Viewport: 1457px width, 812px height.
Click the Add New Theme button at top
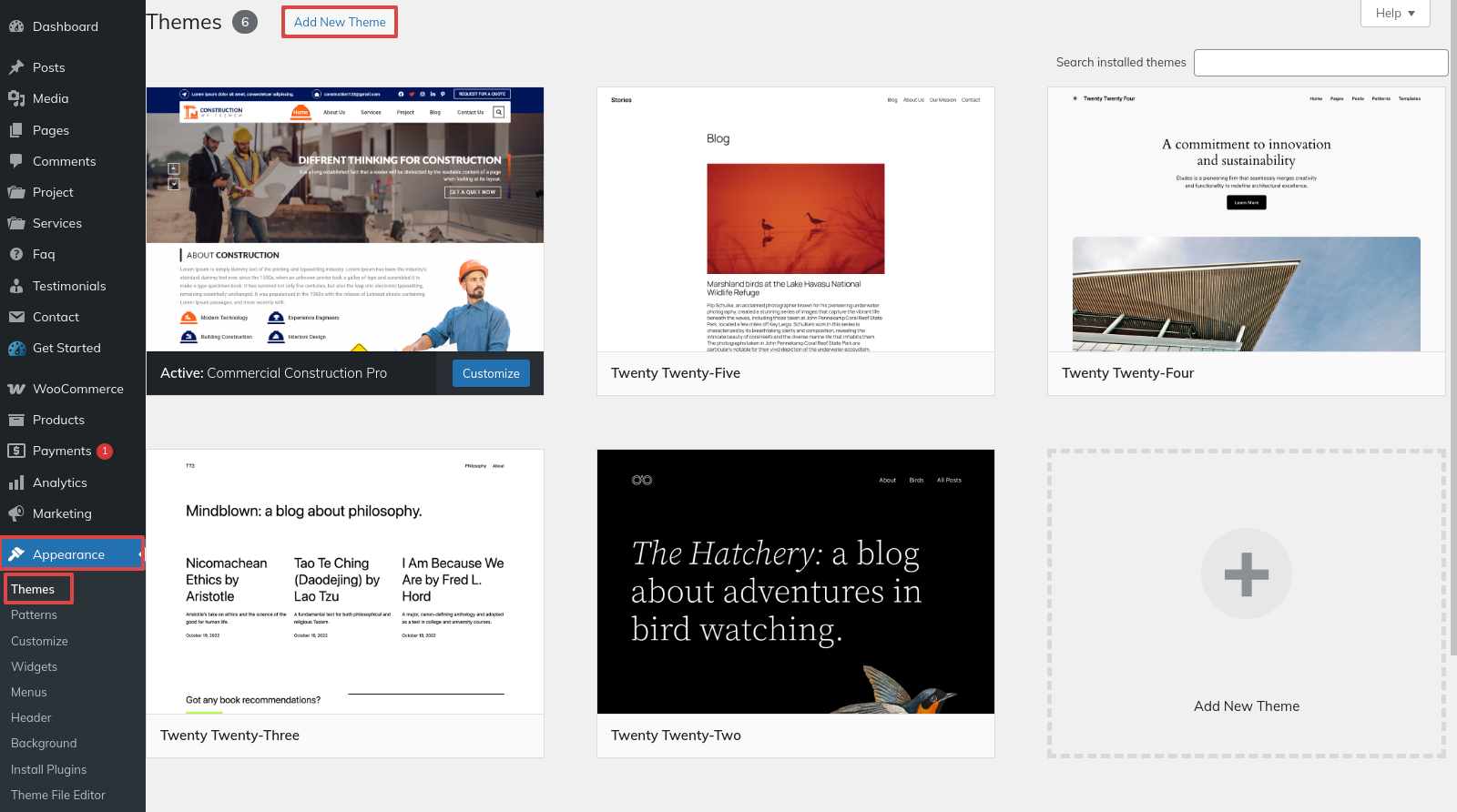coord(340,22)
